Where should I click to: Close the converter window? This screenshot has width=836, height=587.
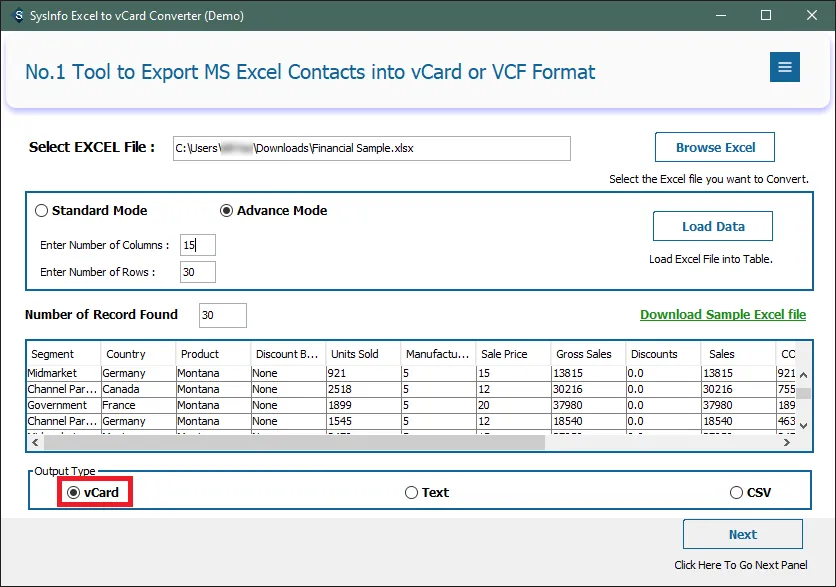point(811,15)
